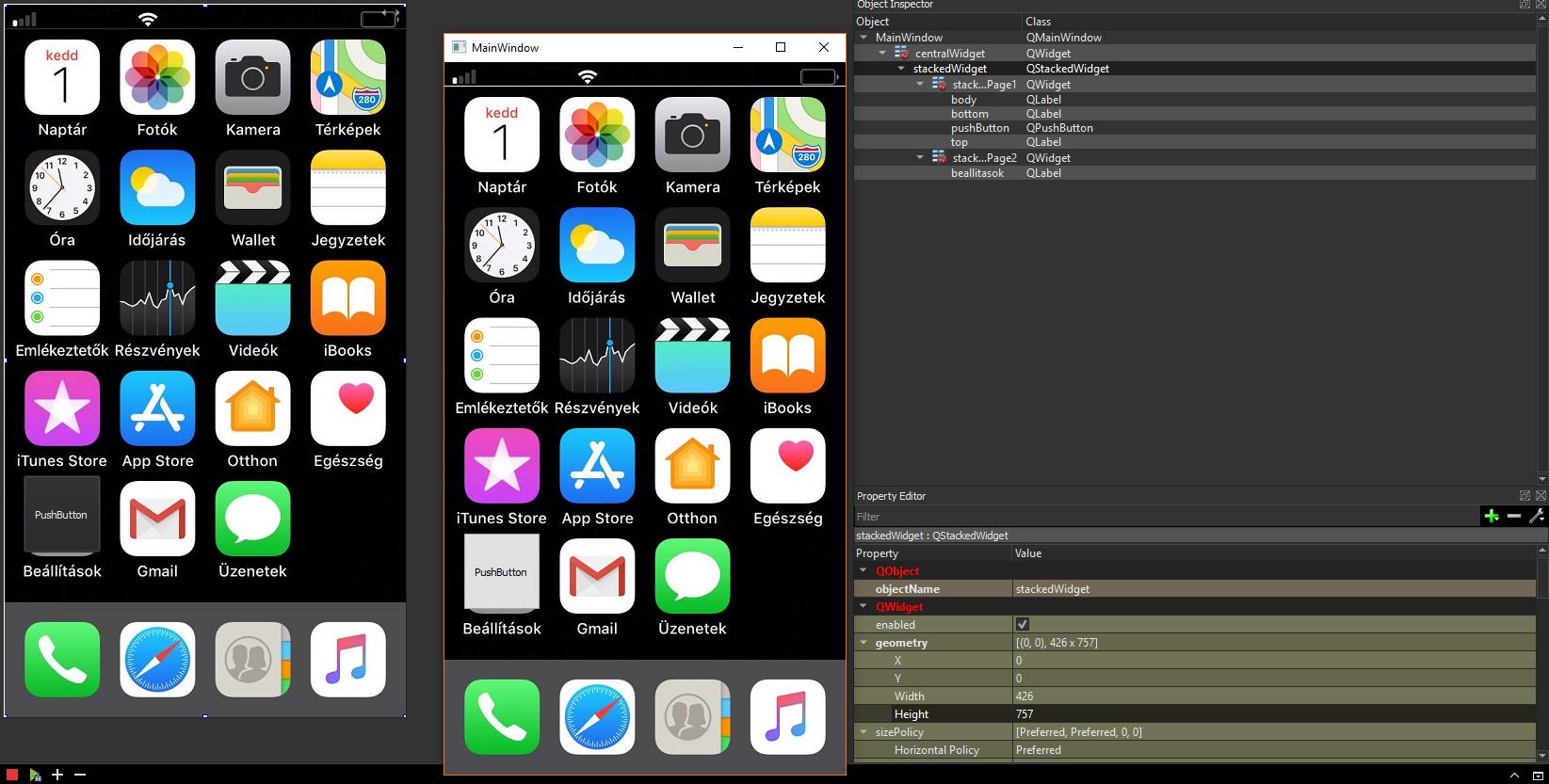Click the Jegyzetek notes icon in MainWindow
This screenshot has height=784, width=1549.
788,245
